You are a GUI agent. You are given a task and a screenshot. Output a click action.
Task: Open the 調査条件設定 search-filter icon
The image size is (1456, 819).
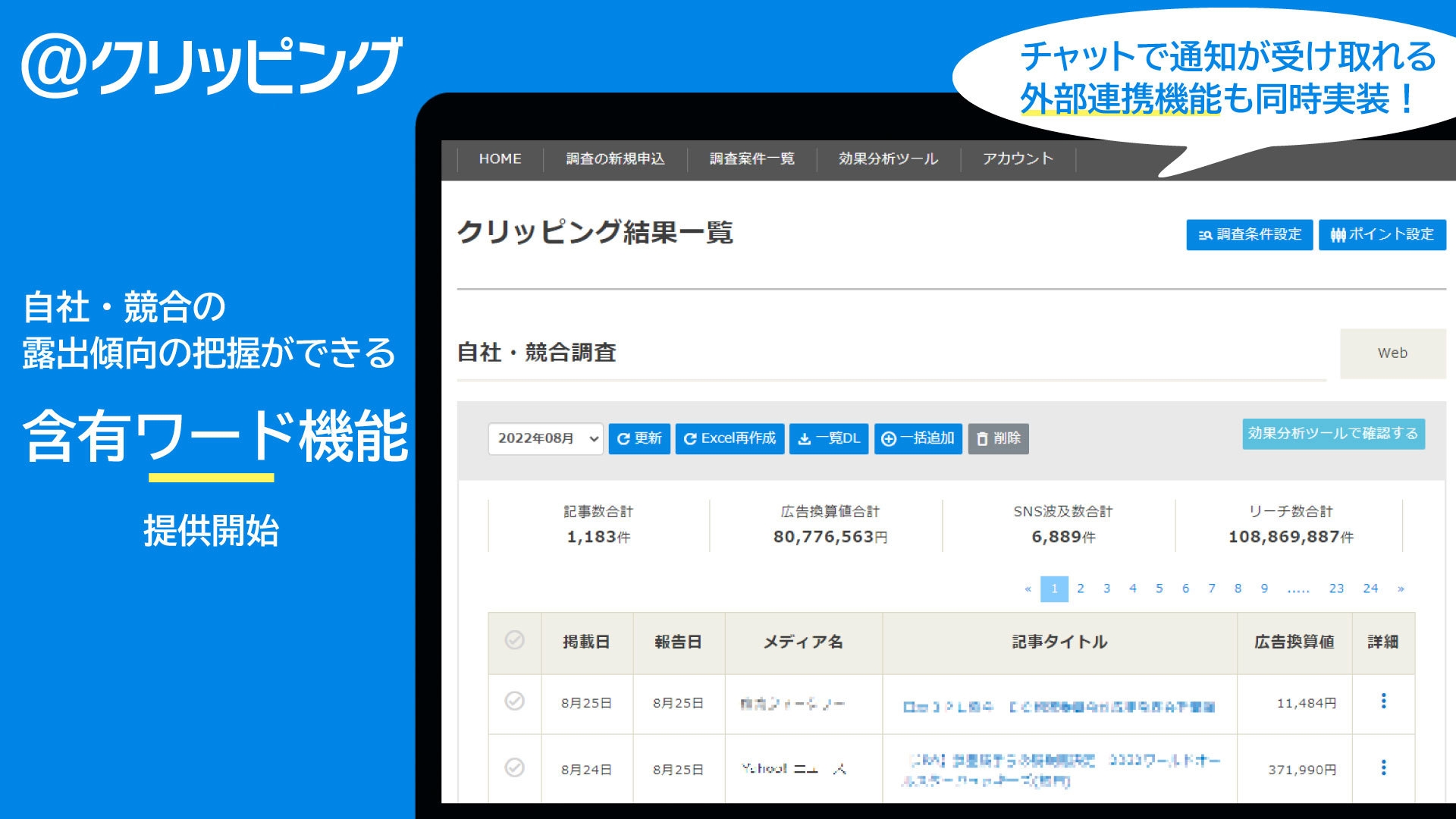[1204, 236]
